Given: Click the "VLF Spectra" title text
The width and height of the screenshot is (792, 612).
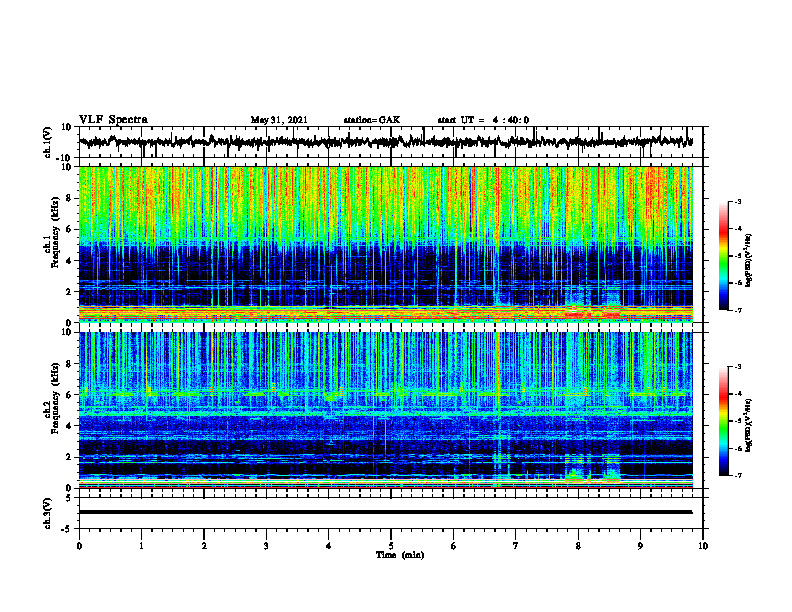Looking at the screenshot, I should (113, 120).
